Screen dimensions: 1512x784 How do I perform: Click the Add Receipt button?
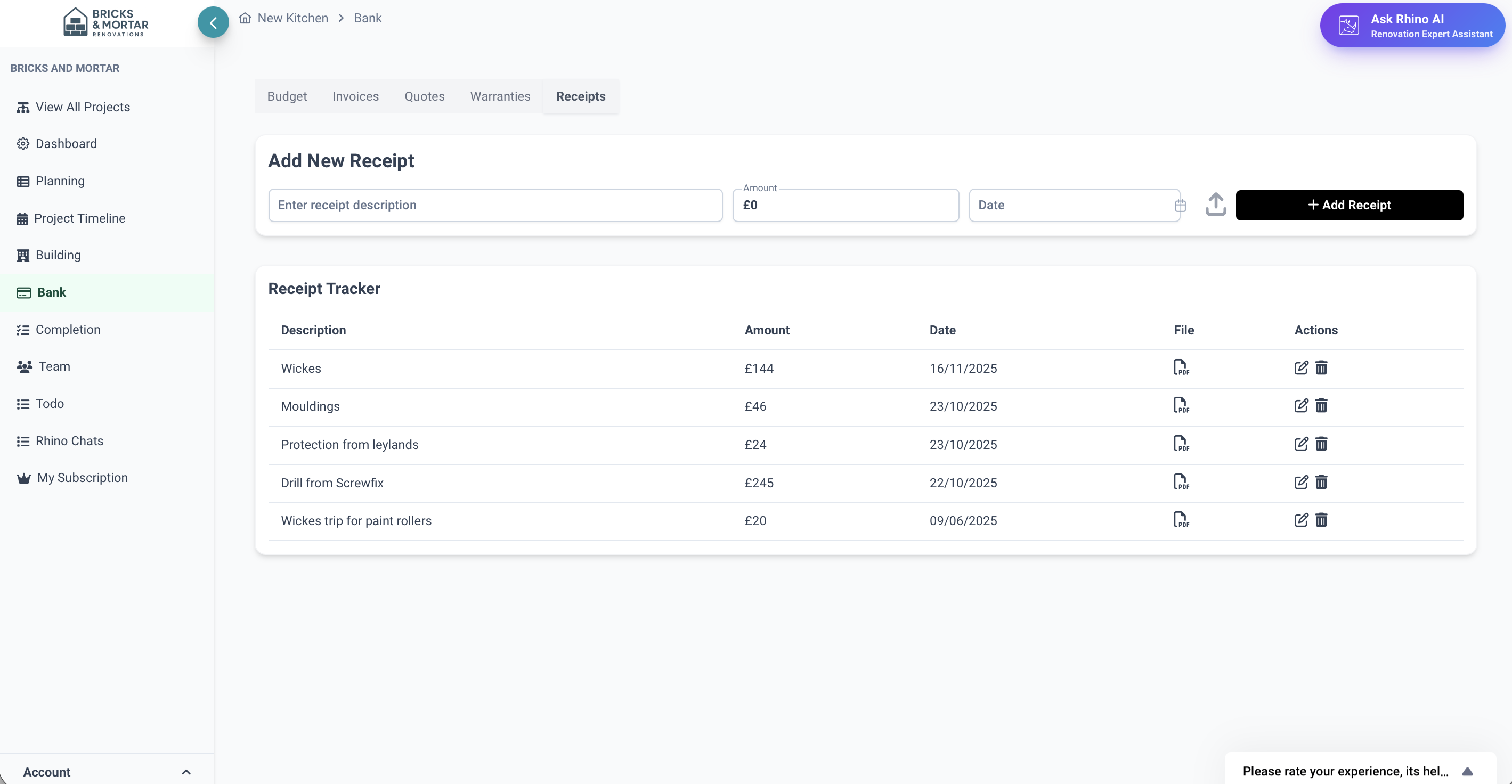point(1349,205)
